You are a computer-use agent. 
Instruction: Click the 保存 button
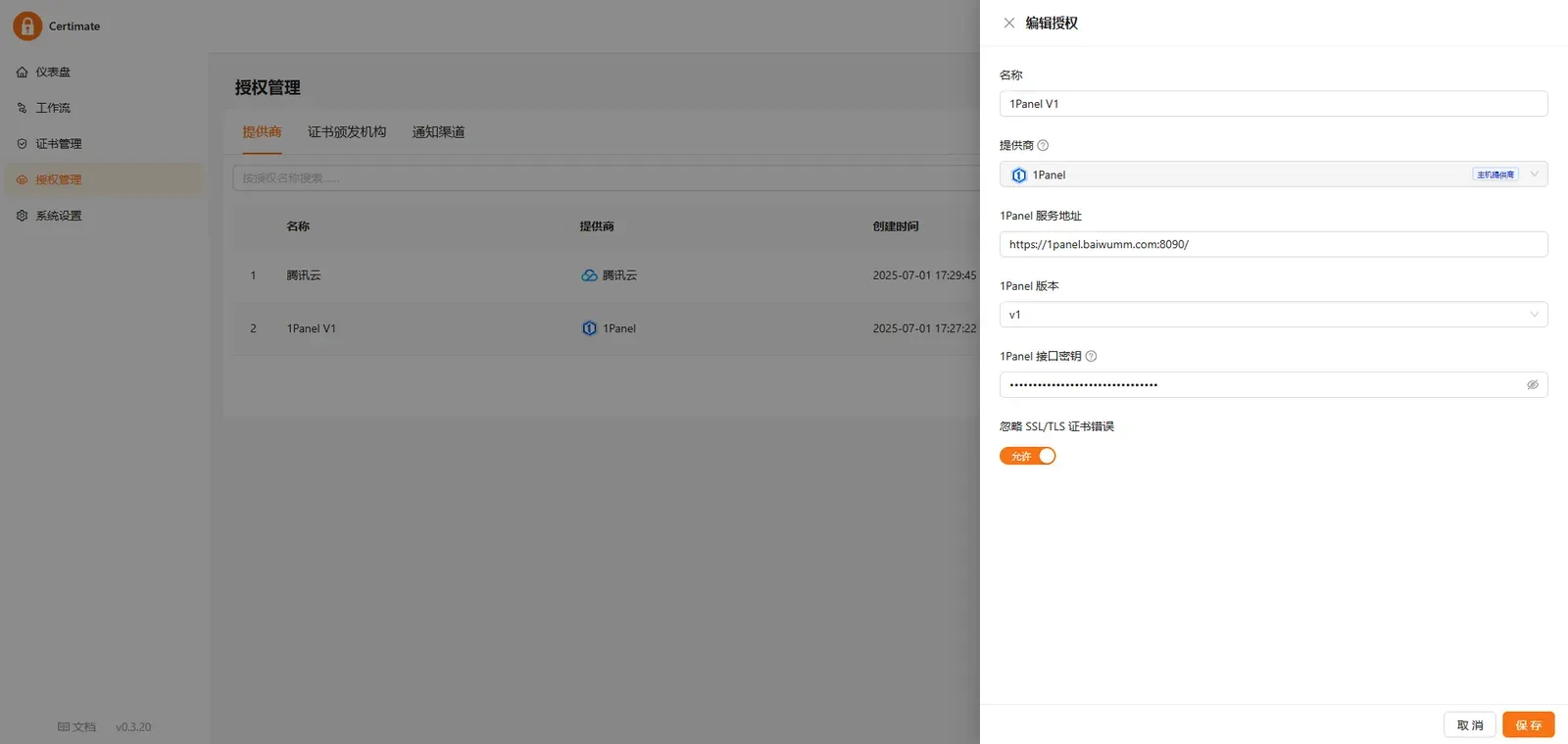[1529, 725]
